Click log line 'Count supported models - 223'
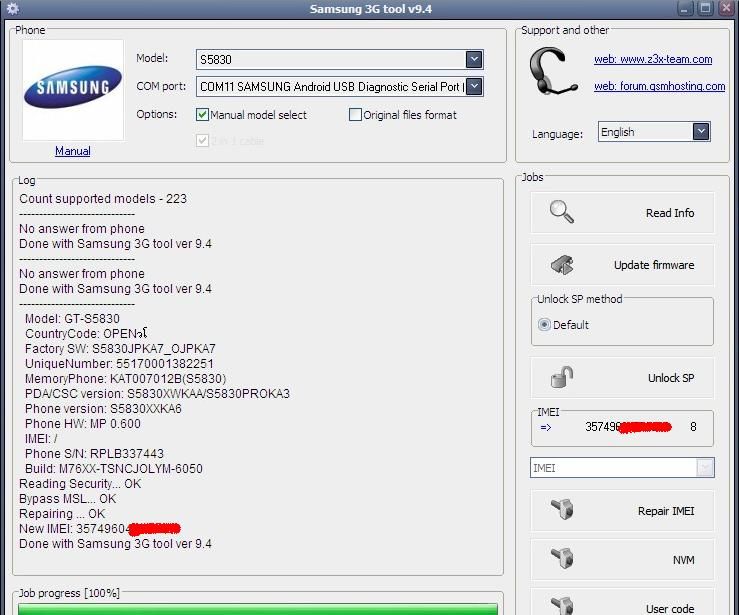The width and height of the screenshot is (739, 615). pyautogui.click(x=103, y=198)
